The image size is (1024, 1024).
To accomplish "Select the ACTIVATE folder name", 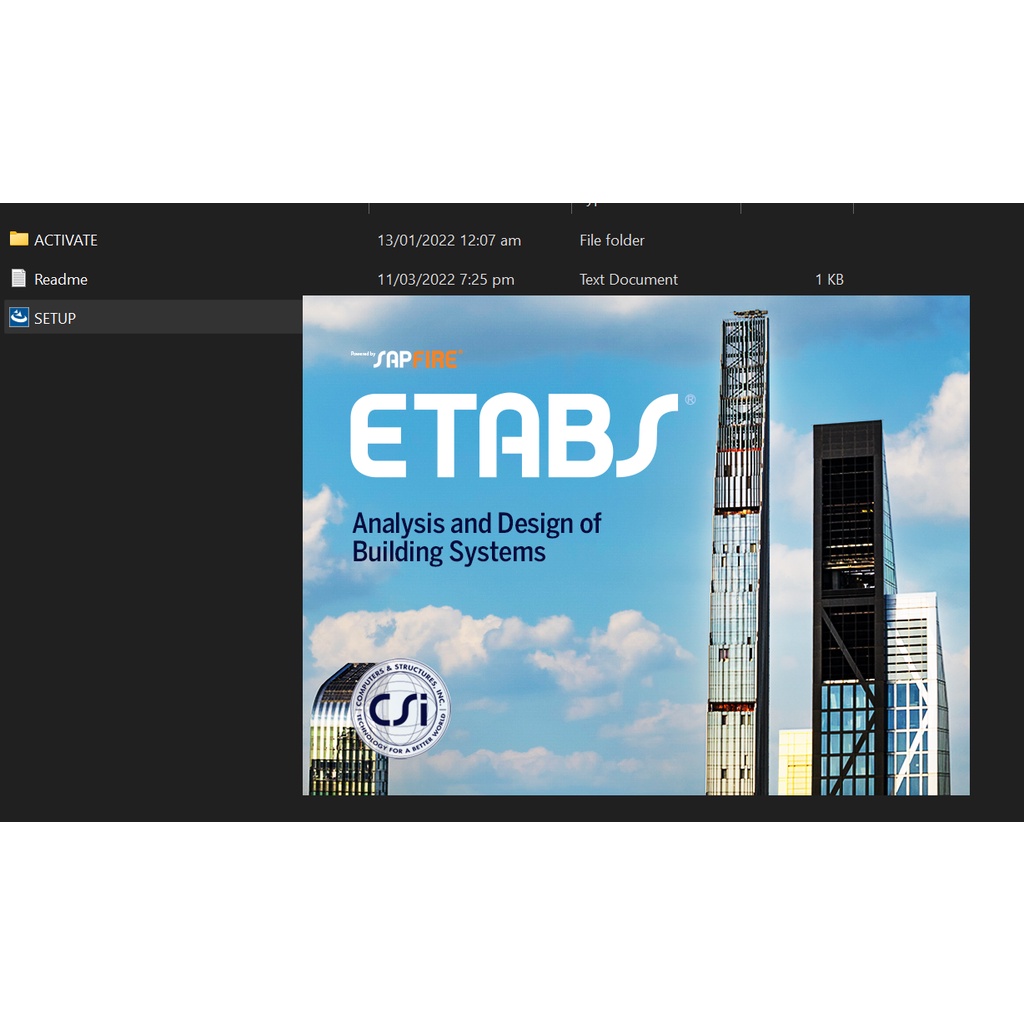I will (x=66, y=240).
